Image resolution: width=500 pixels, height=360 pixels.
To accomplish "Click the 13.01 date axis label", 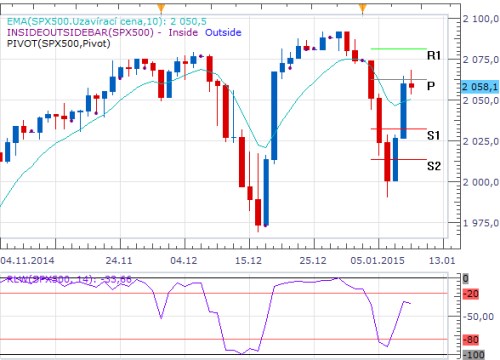I will (442, 260).
